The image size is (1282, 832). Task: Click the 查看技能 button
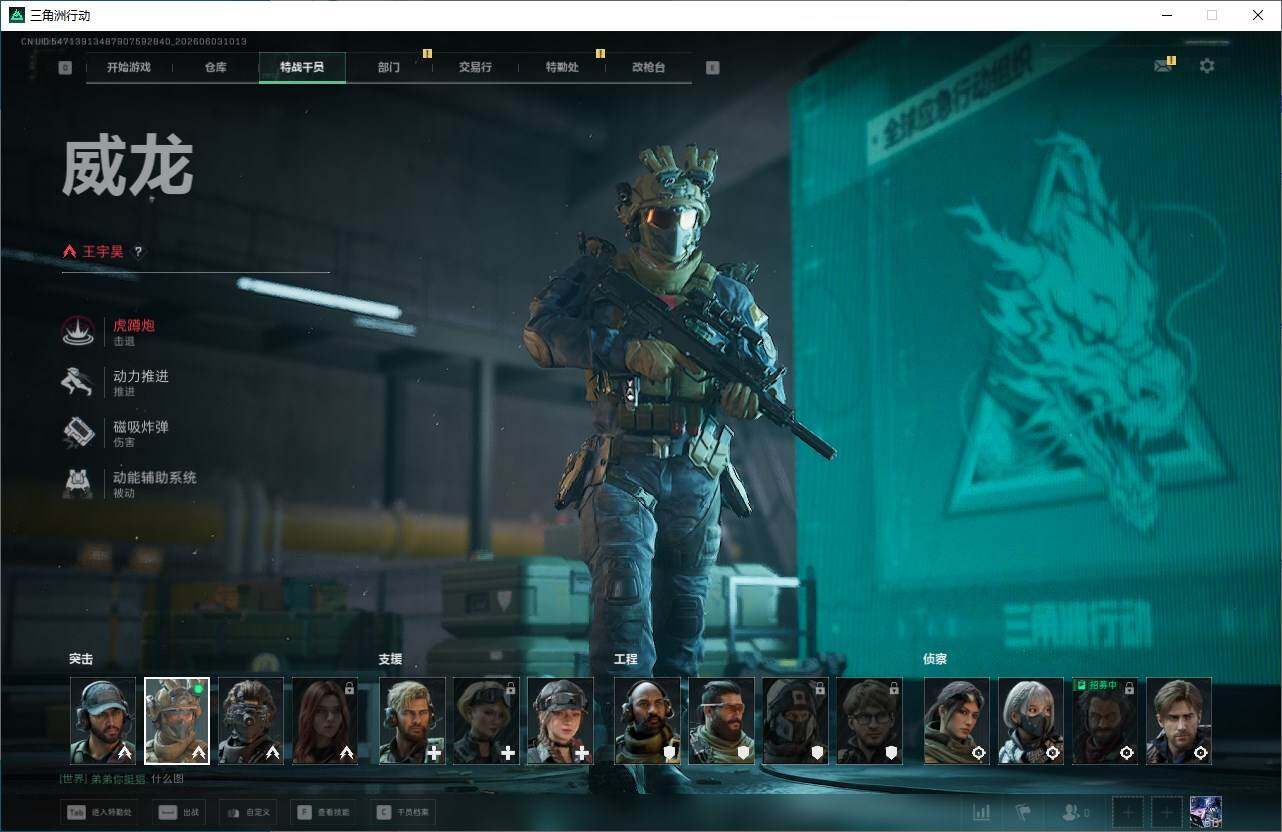[325, 813]
